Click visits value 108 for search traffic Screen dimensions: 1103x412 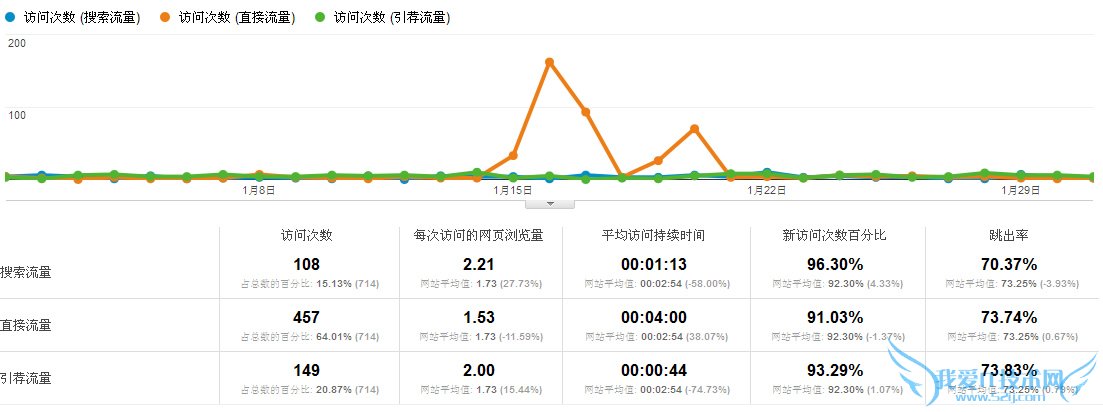pyautogui.click(x=307, y=264)
